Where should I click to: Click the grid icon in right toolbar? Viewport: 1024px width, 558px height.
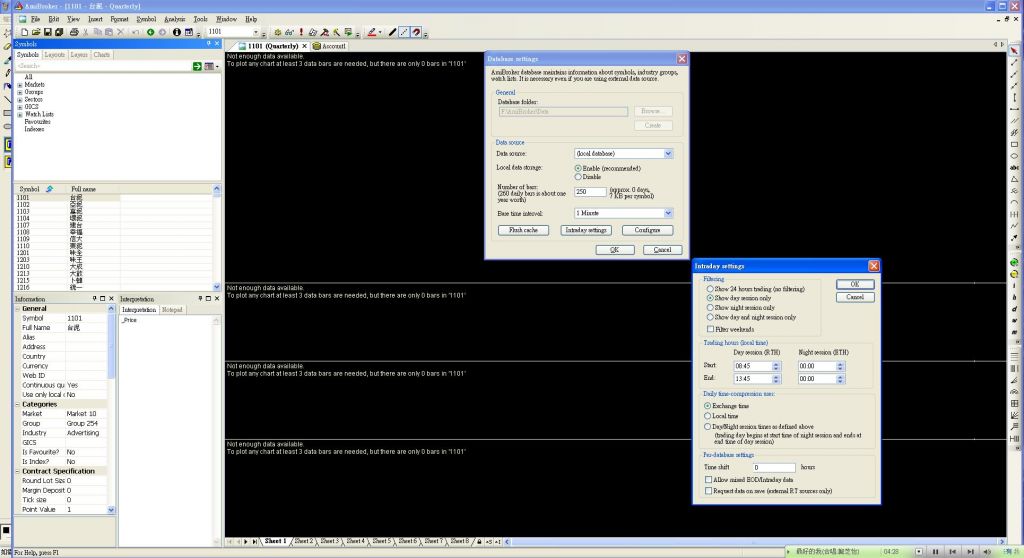[x=1014, y=403]
